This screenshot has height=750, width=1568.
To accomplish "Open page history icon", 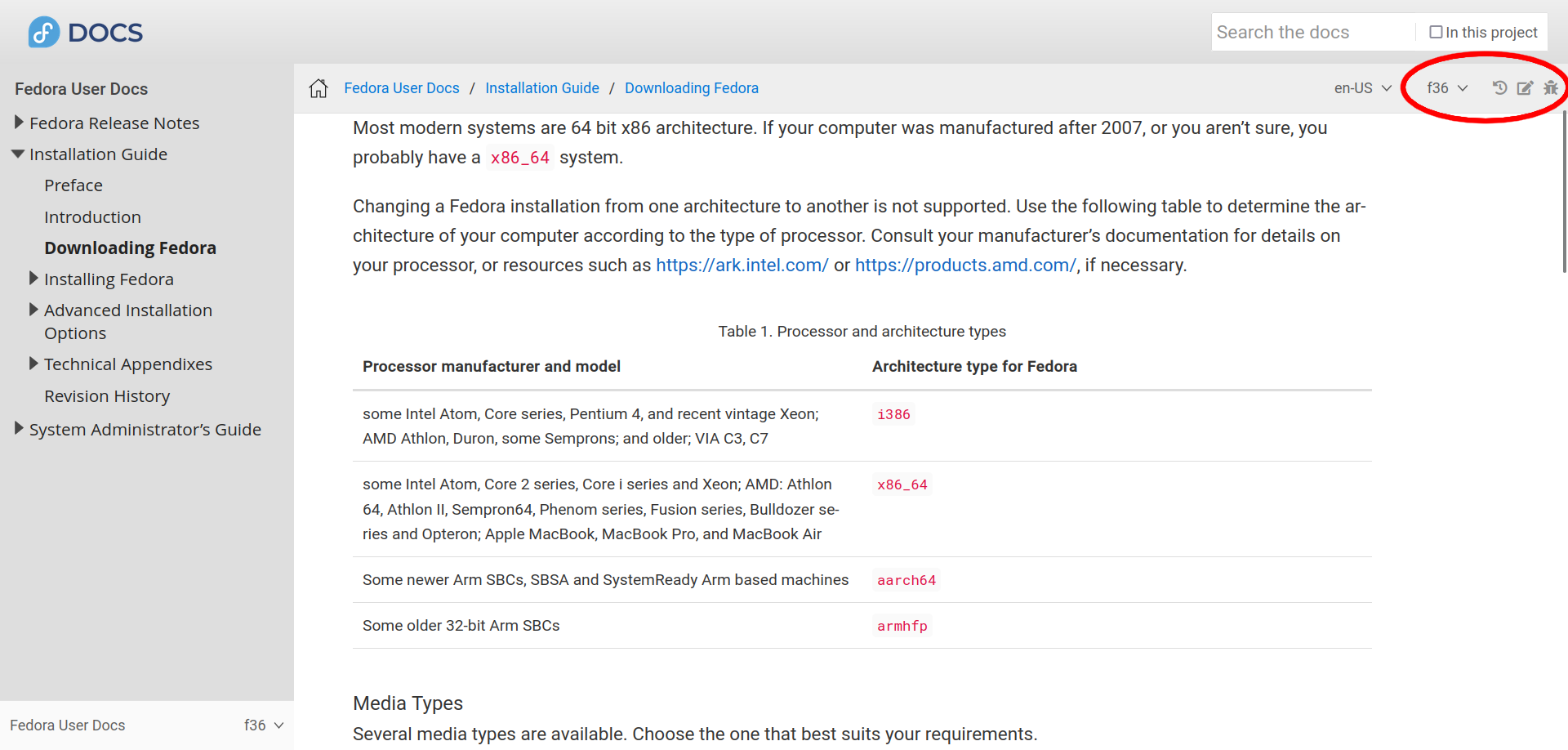I will (x=1499, y=87).
